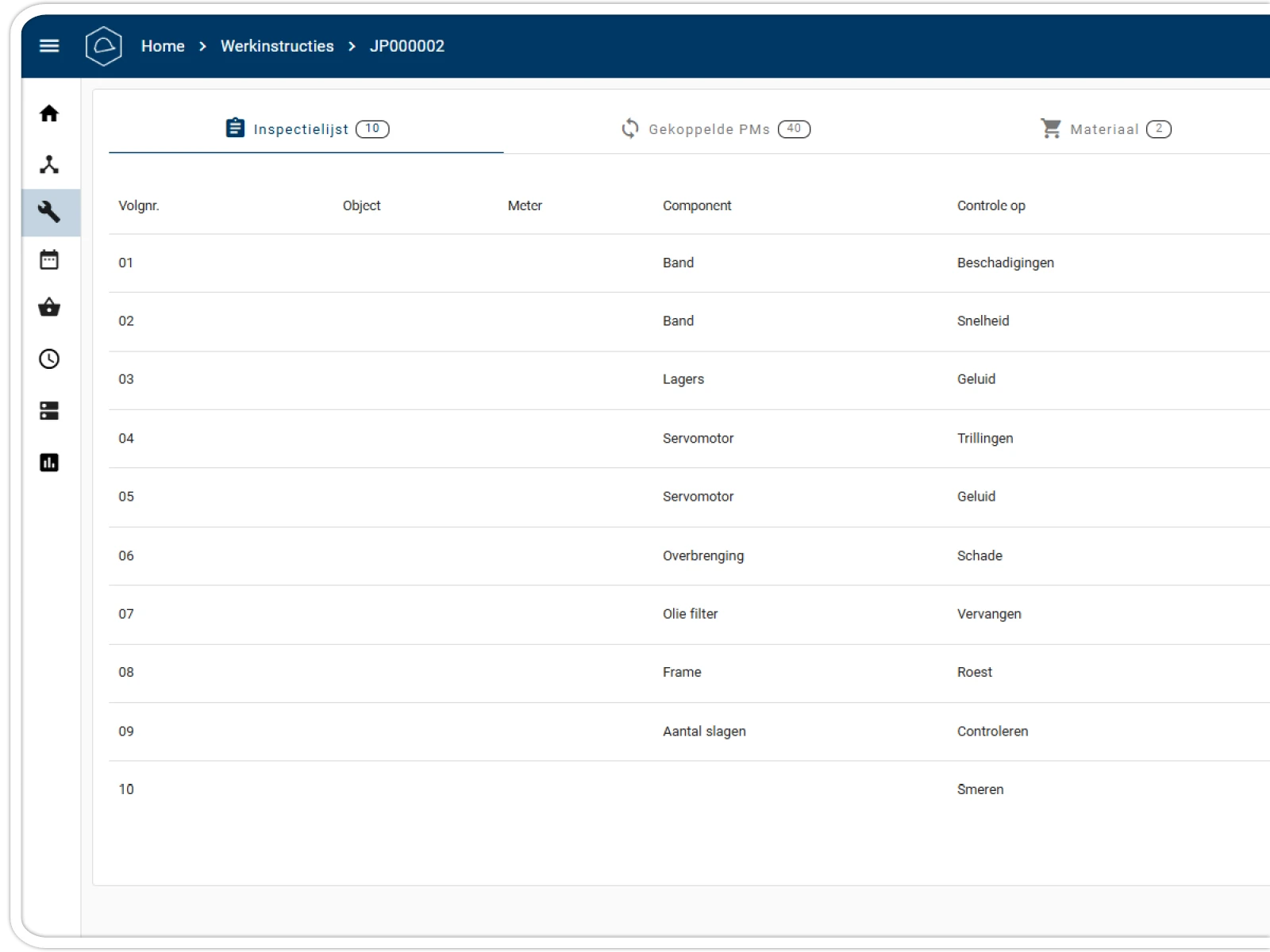Sort by Volgnr. column header
The height and width of the screenshot is (952, 1270).
tap(139, 205)
